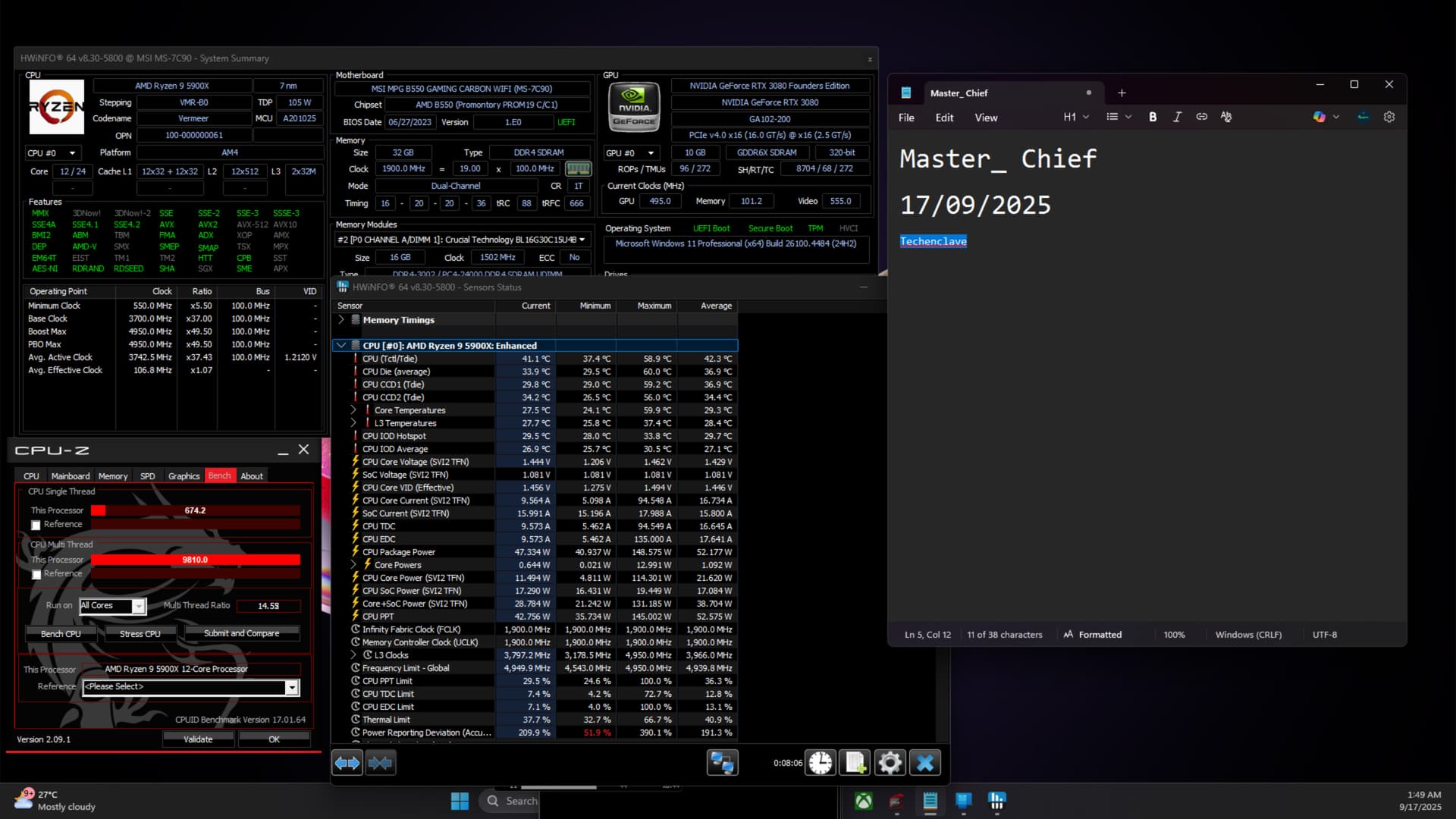Open Windows Start button on taskbar
Image resolution: width=1456 pixels, height=819 pixels.
coord(460,801)
